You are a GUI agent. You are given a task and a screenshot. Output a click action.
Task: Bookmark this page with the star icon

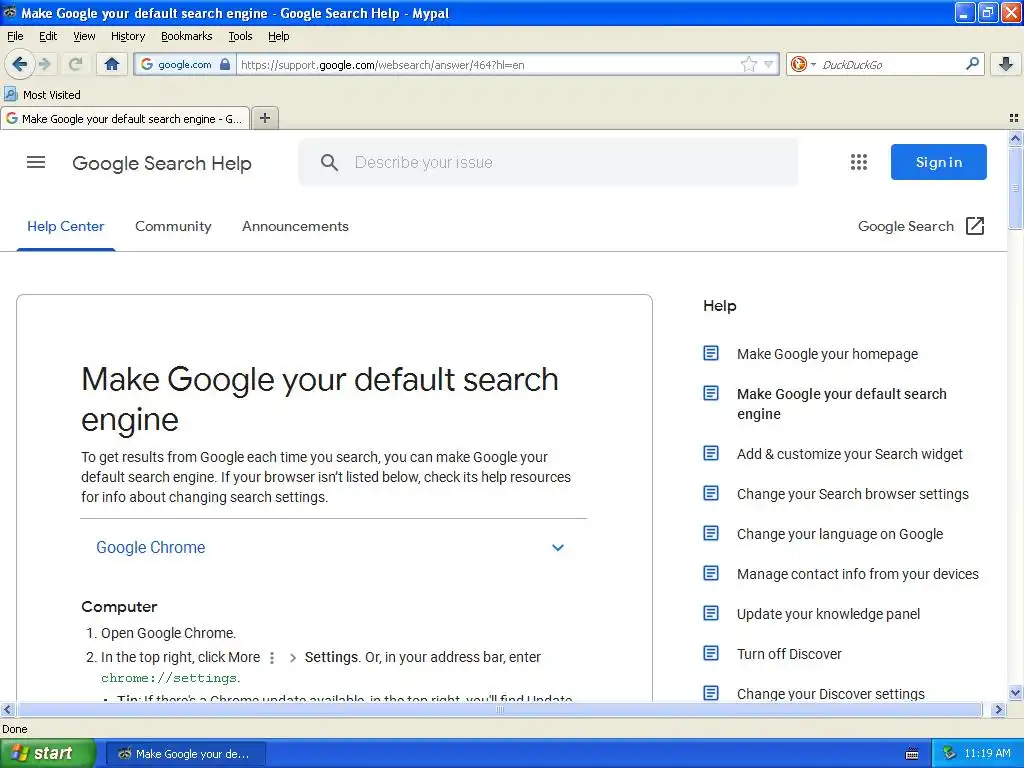pyautogui.click(x=748, y=64)
